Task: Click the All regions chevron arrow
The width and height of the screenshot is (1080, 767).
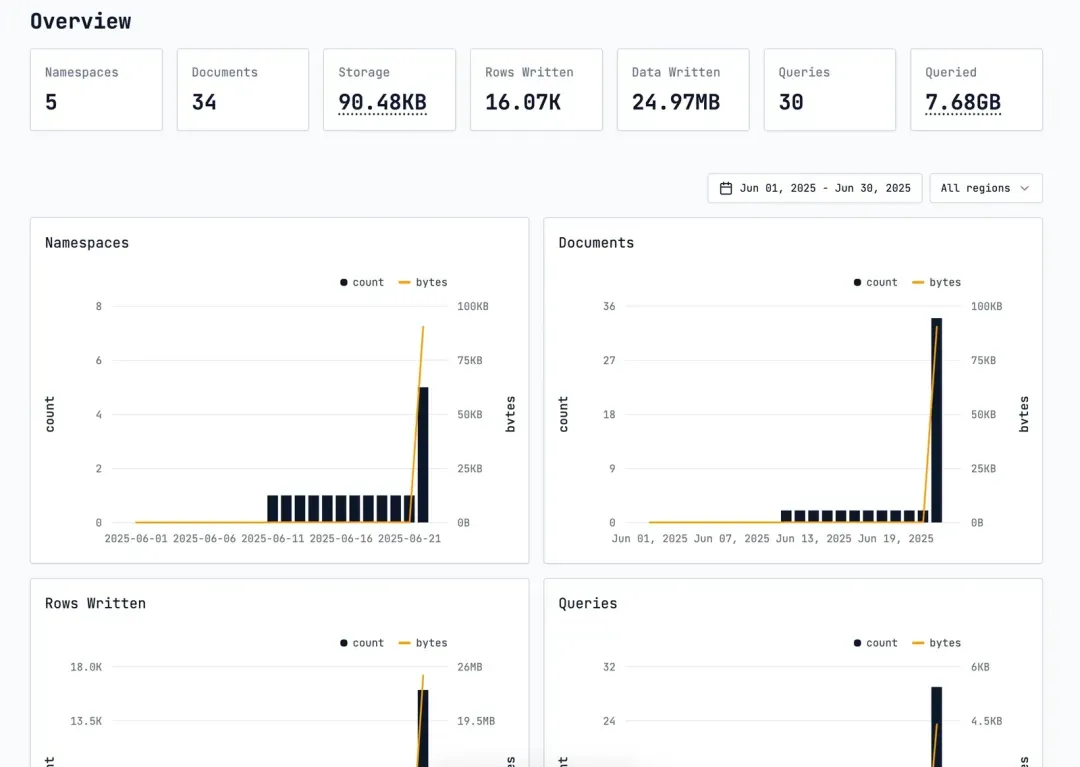Action: tap(1024, 188)
